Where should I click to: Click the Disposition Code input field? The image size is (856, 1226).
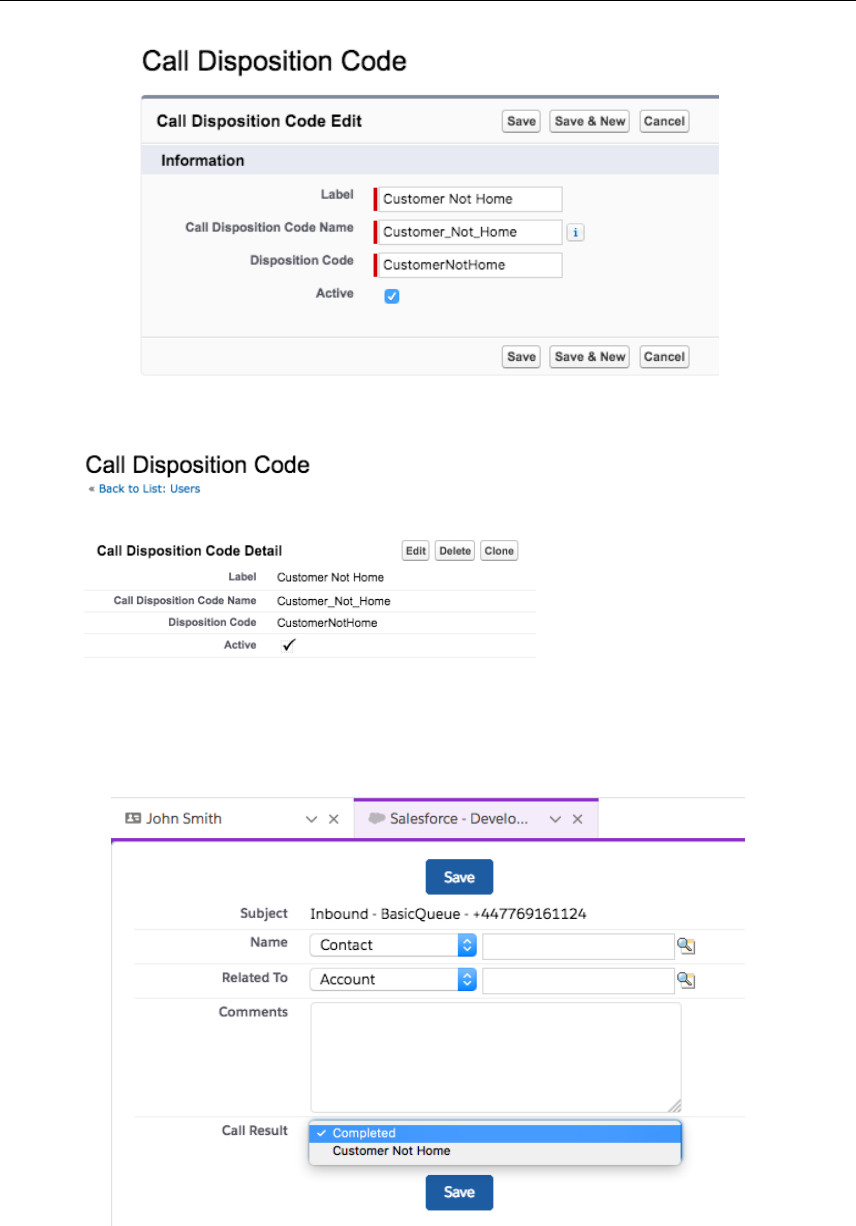(x=469, y=265)
